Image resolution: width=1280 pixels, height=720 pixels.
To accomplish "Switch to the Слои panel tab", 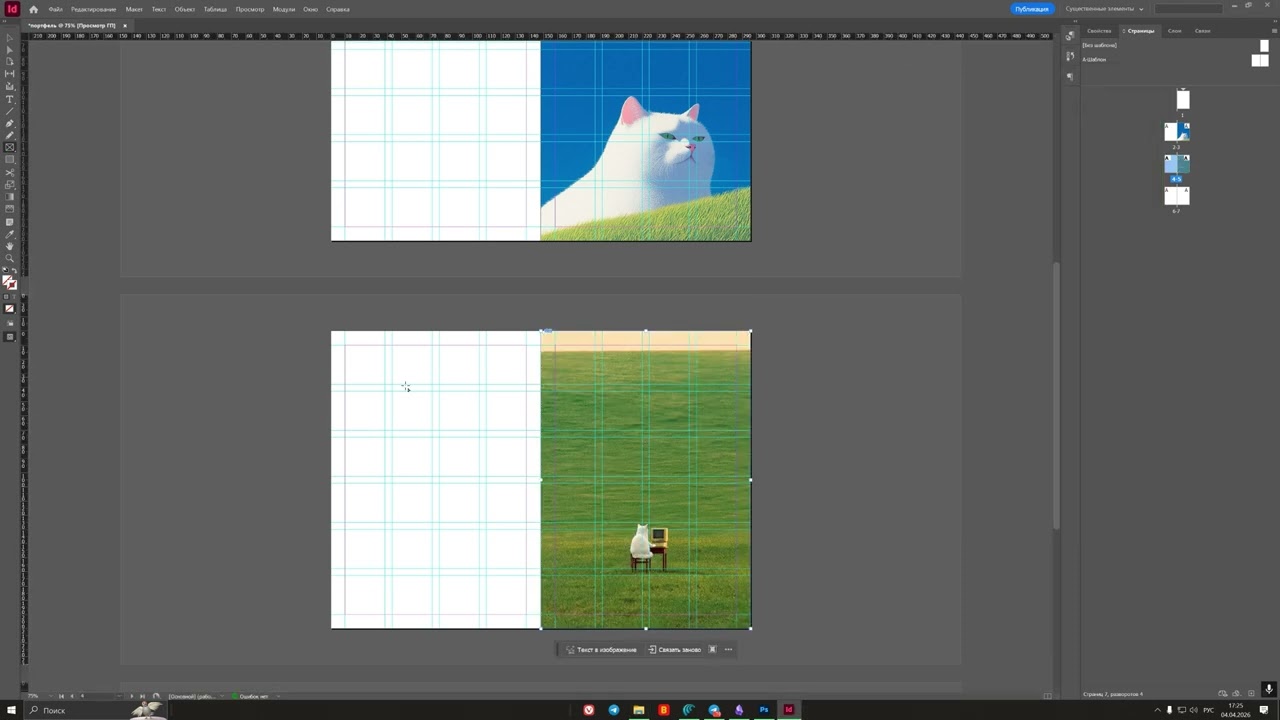I will click(1175, 31).
